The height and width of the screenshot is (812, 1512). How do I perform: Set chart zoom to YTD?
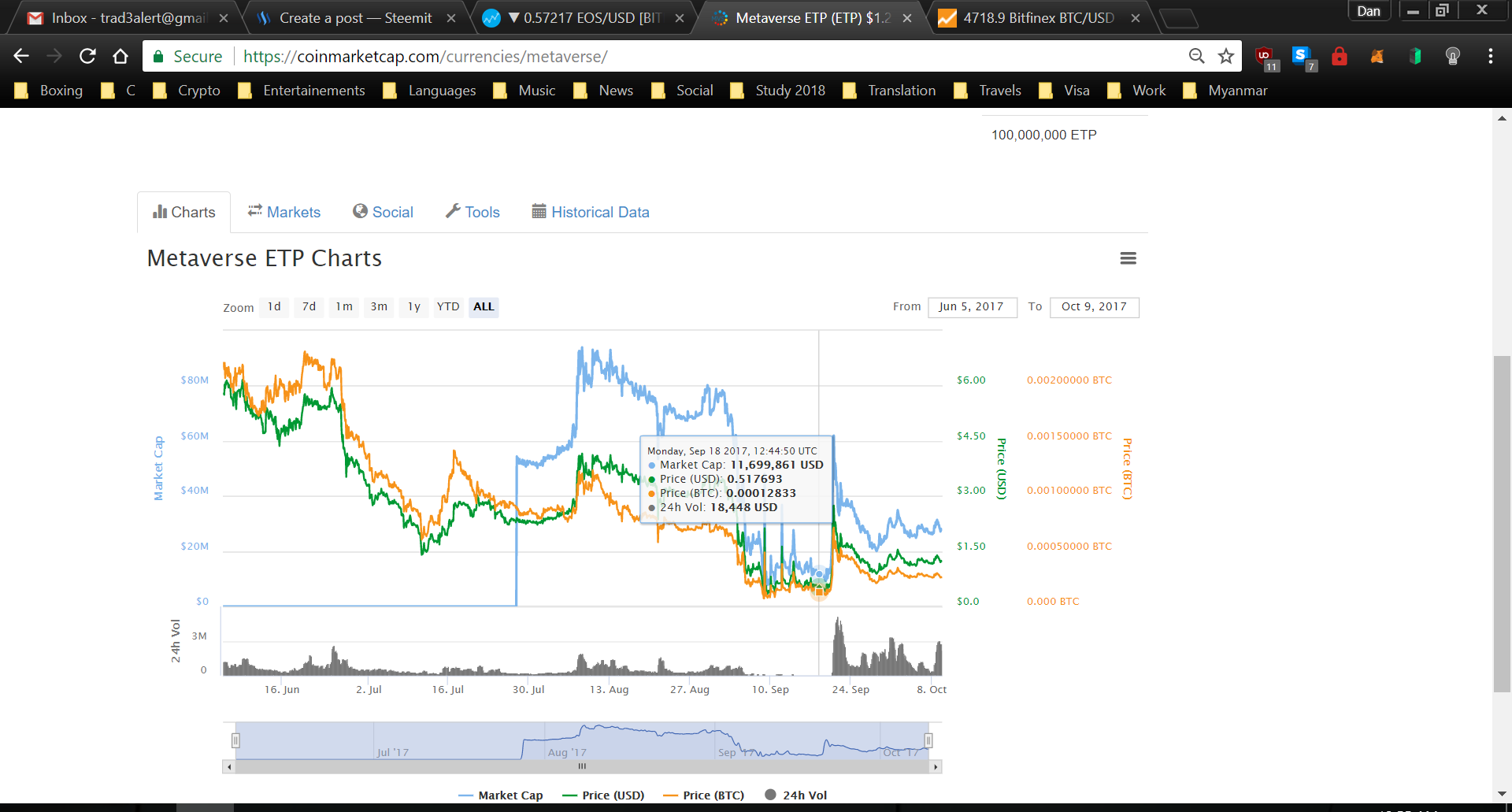click(x=449, y=306)
